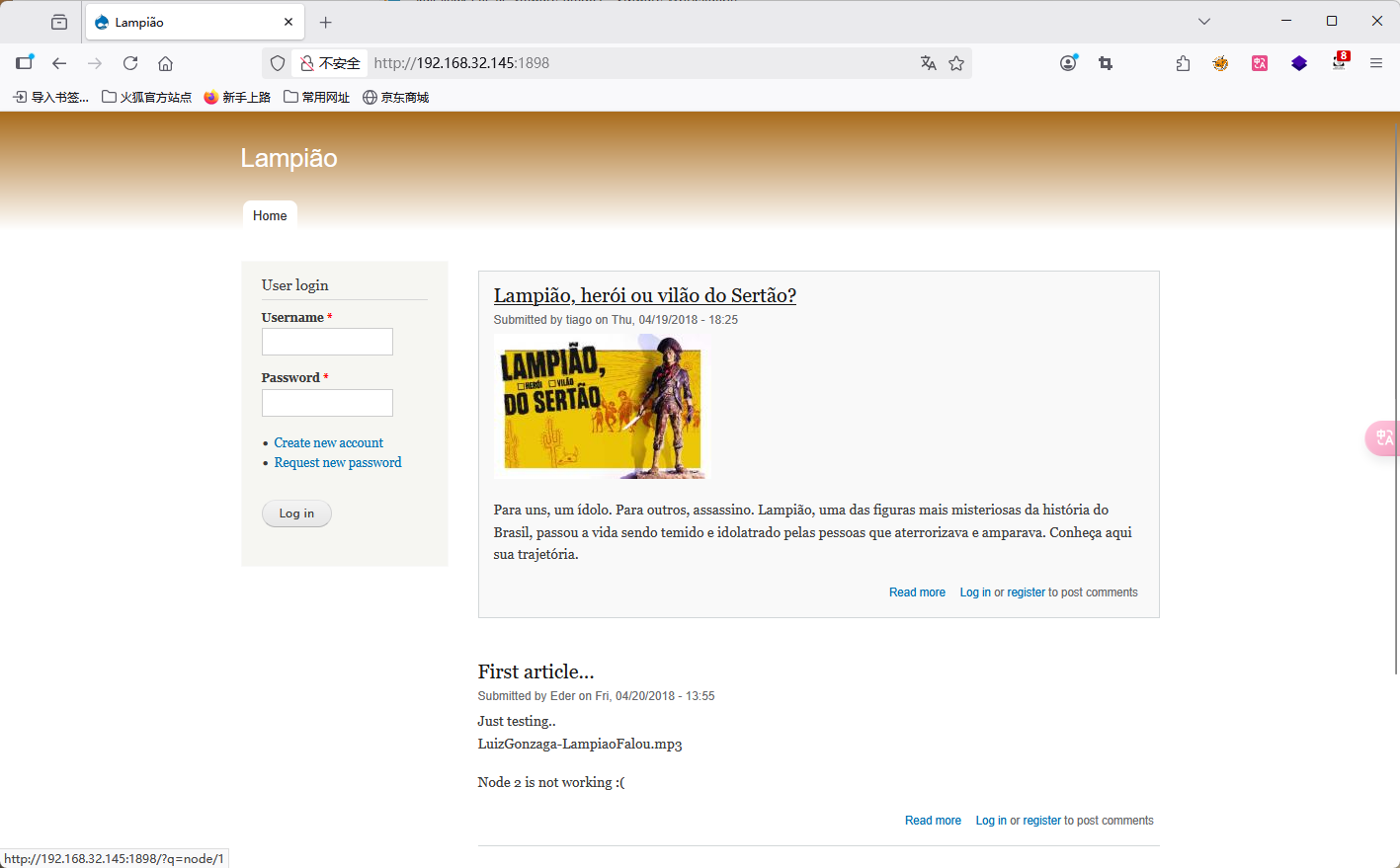Click the Lampião do Sertão article image

tap(601, 406)
